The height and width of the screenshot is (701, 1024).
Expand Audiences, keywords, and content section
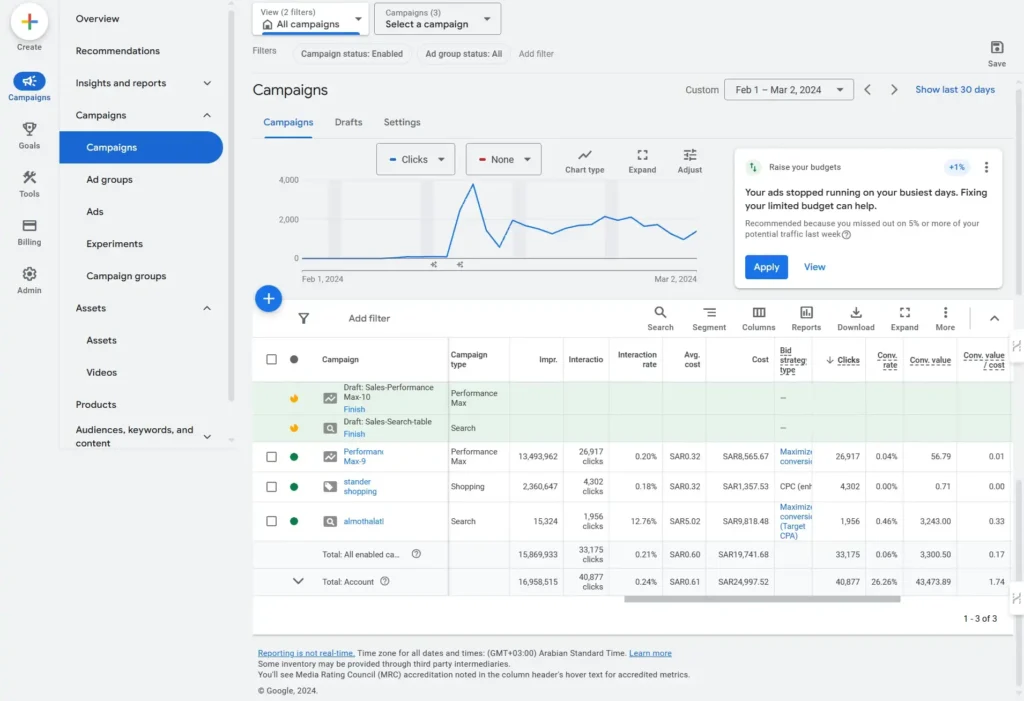coord(207,436)
